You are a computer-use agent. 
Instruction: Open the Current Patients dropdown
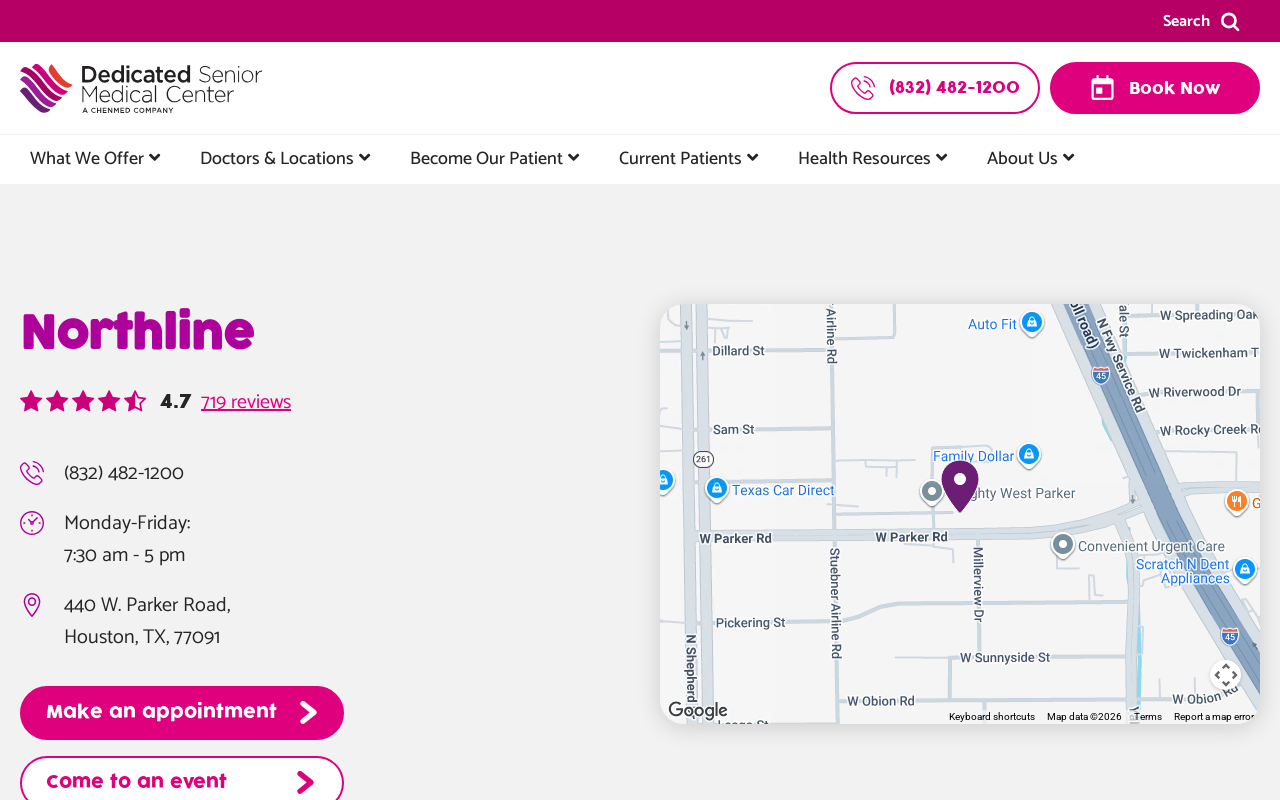point(689,158)
